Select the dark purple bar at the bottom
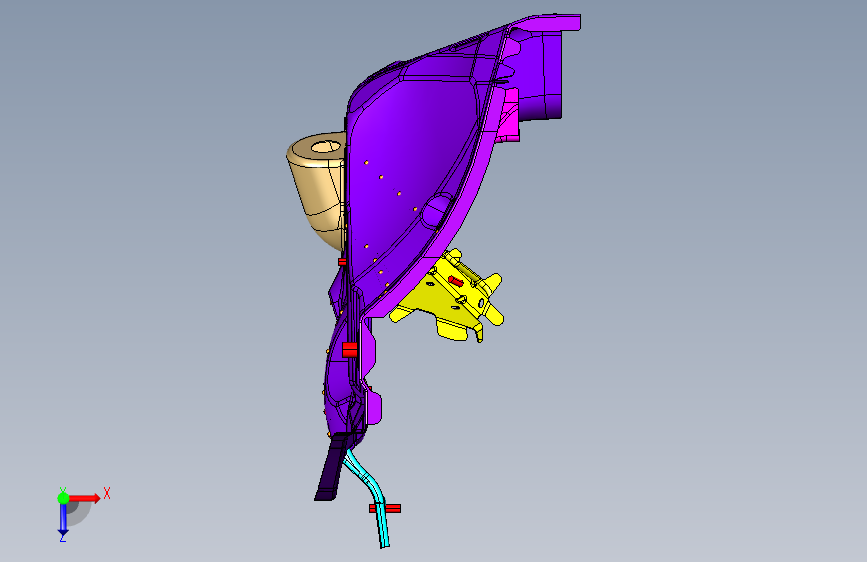Viewport: 867px width, 562px height. coord(330,467)
